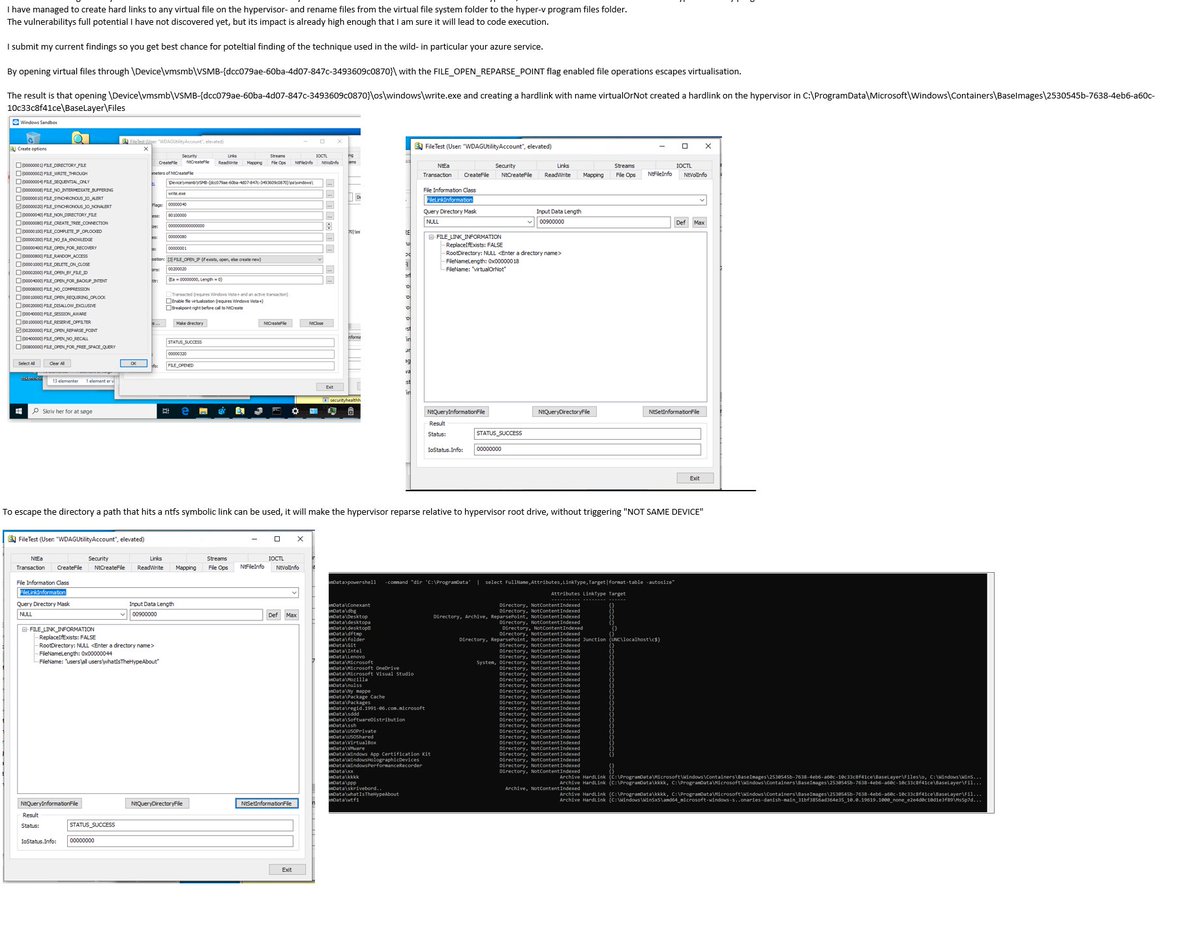Open the Query Directory Mask dropdown in the VirtualOrNot window
This screenshot has height=929, width=1200.
[530, 222]
